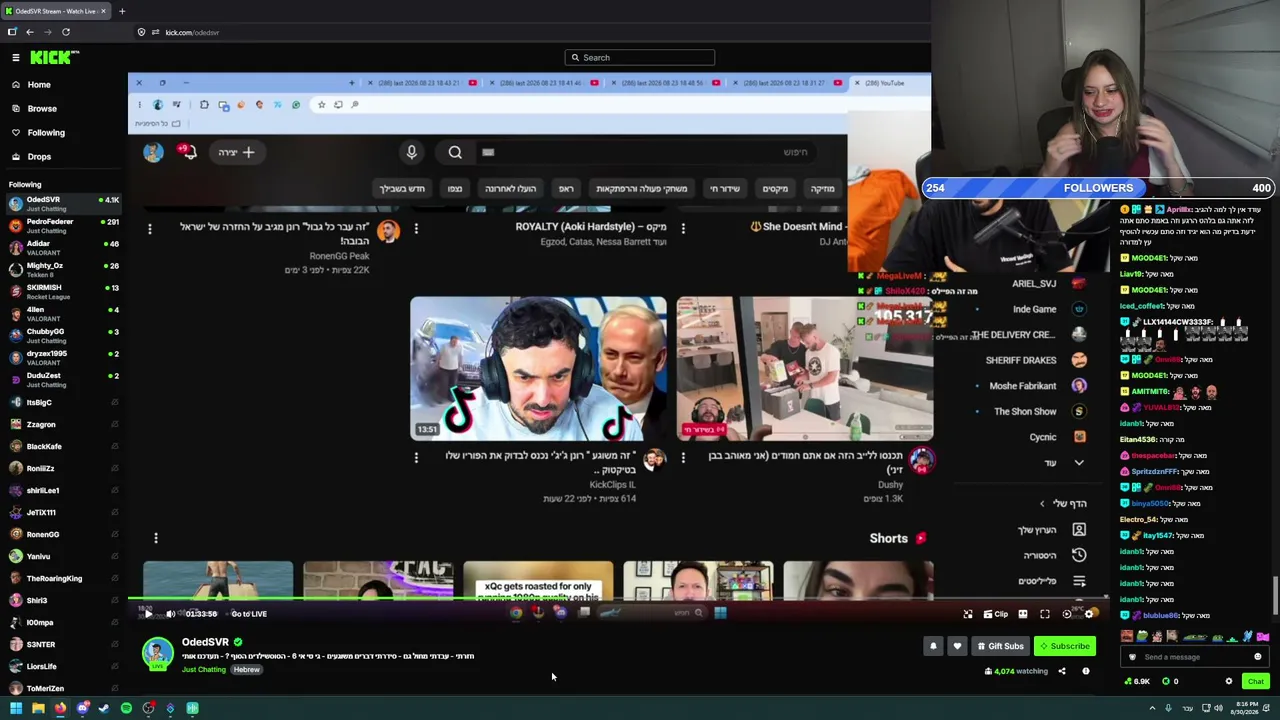Open the Shorts section options menu
Viewport: 1280px width, 720px height.
156,538
